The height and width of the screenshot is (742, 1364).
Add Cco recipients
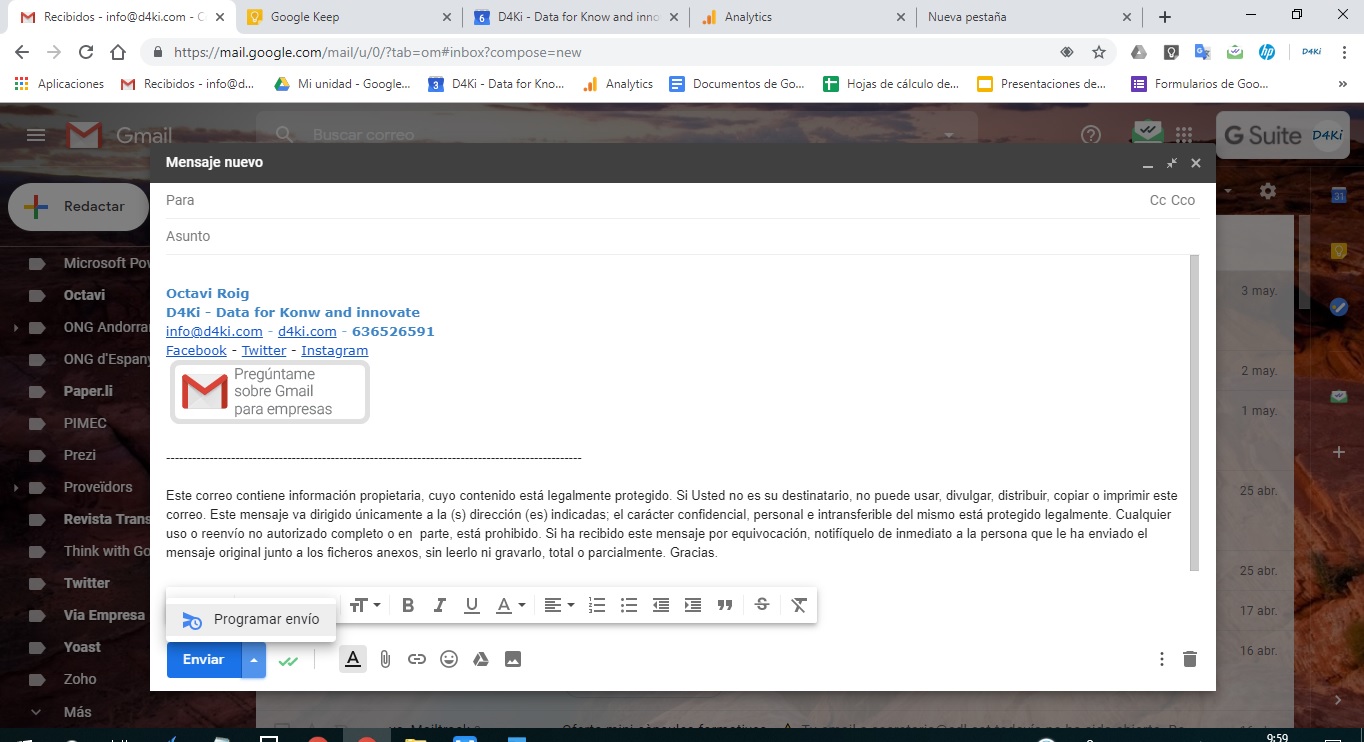[x=1184, y=200]
